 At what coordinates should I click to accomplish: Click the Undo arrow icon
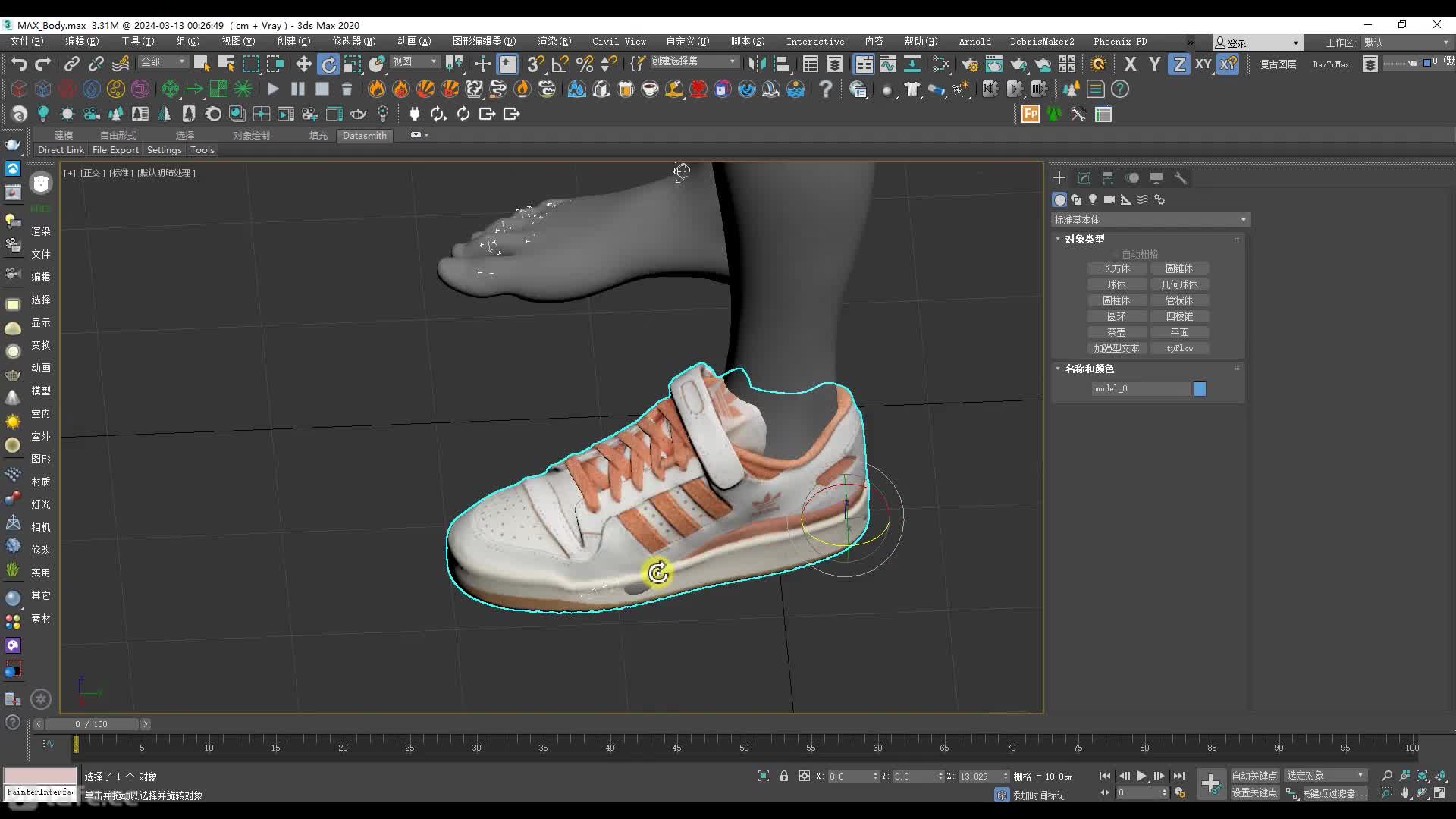pyautogui.click(x=19, y=64)
